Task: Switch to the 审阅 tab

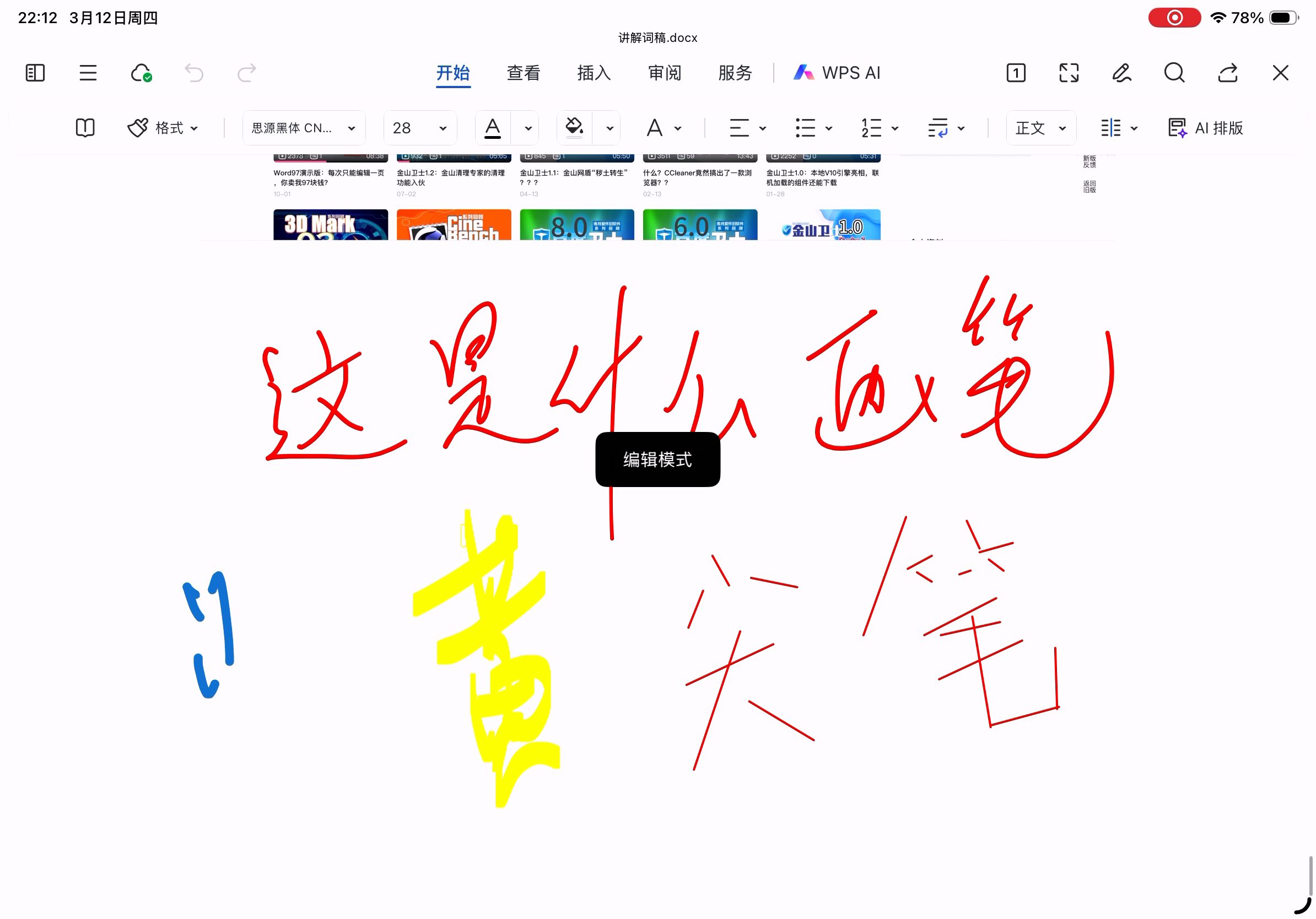Action: 664,73
